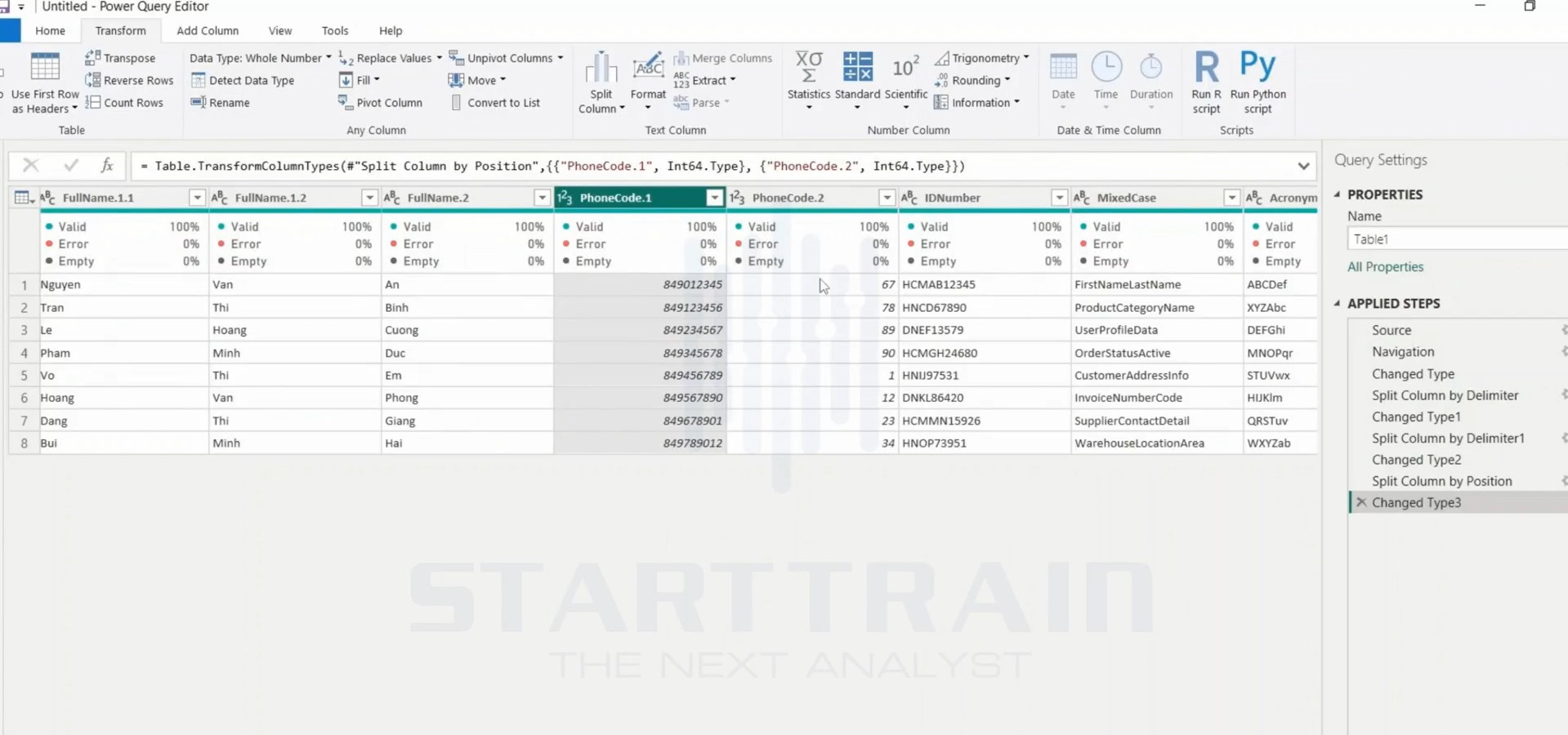Click Run Python script
1568x735 pixels.
[x=1258, y=82]
